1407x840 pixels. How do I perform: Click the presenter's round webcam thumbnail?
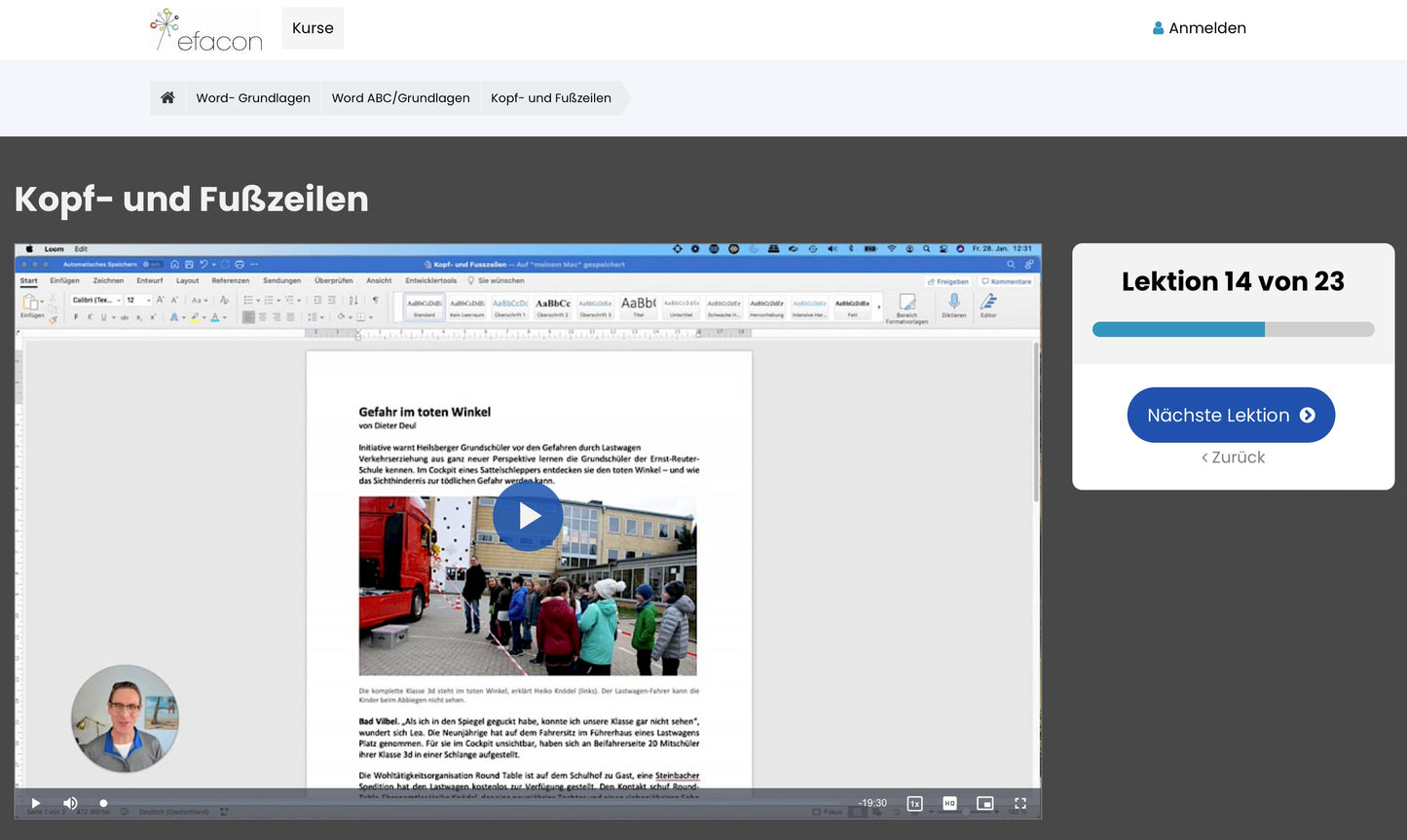tap(125, 718)
